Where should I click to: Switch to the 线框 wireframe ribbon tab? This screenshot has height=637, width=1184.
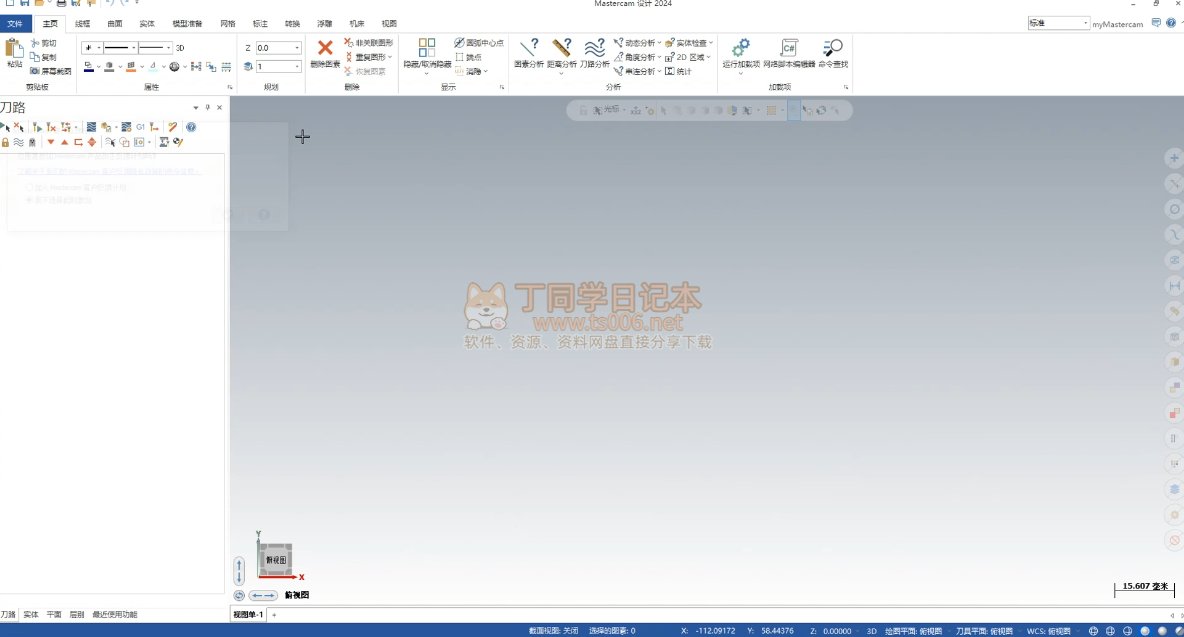point(82,23)
